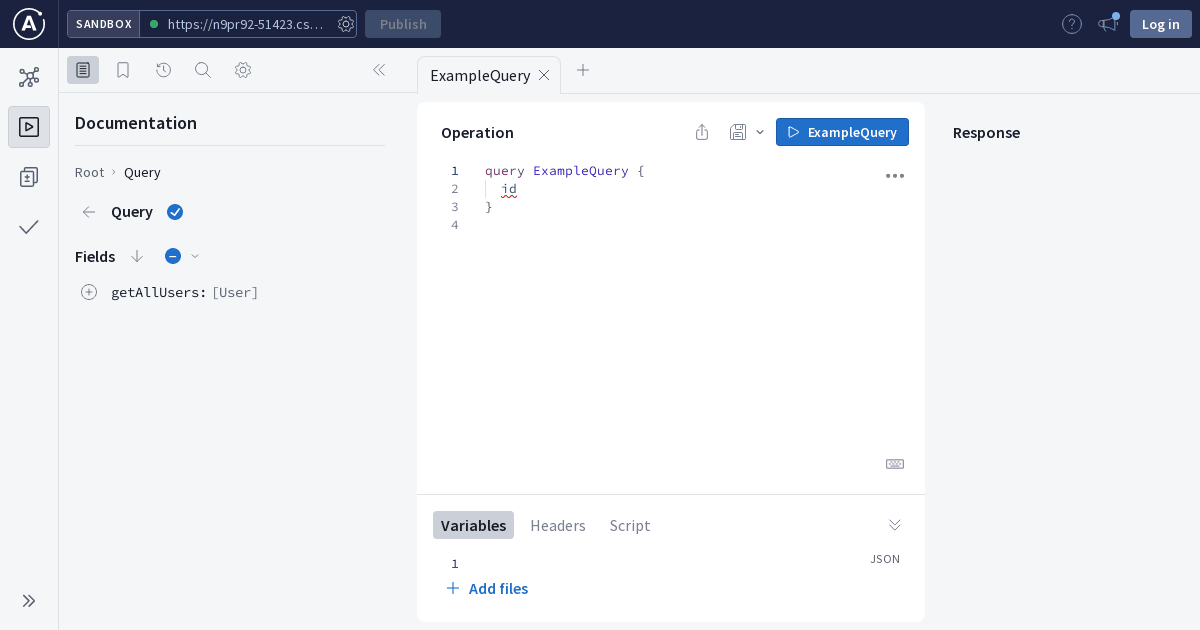Click the Log in button
The image size is (1200, 630).
[1160, 23]
